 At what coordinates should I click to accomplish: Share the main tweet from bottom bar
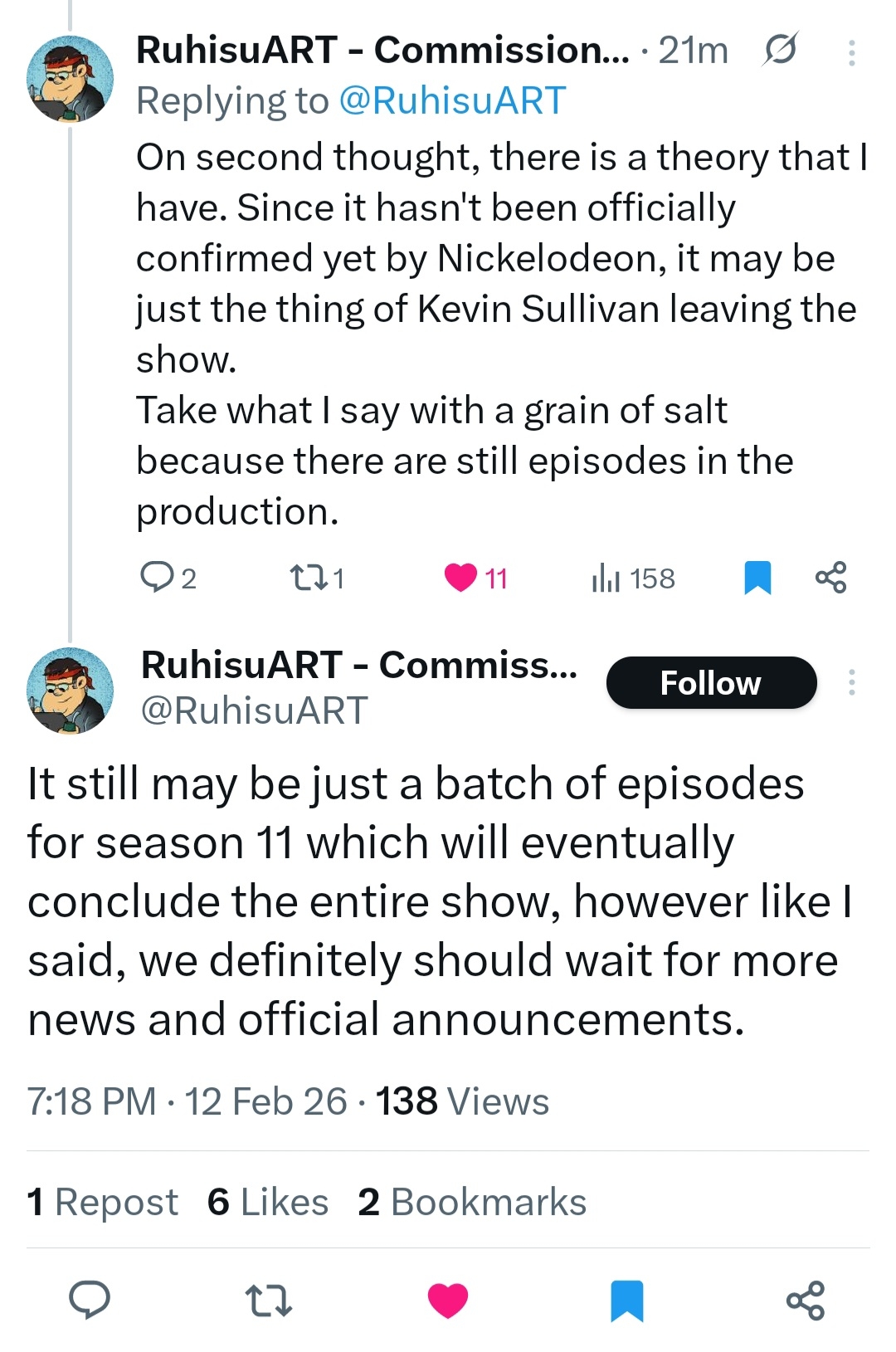point(806,1301)
